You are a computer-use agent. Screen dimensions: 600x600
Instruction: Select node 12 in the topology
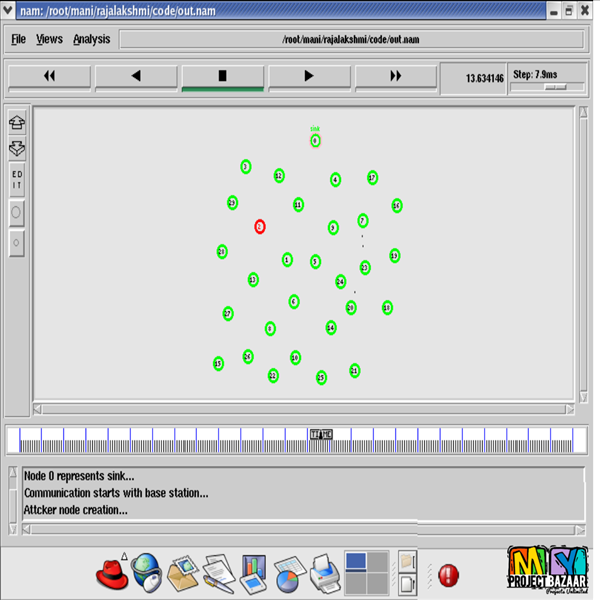point(279,176)
